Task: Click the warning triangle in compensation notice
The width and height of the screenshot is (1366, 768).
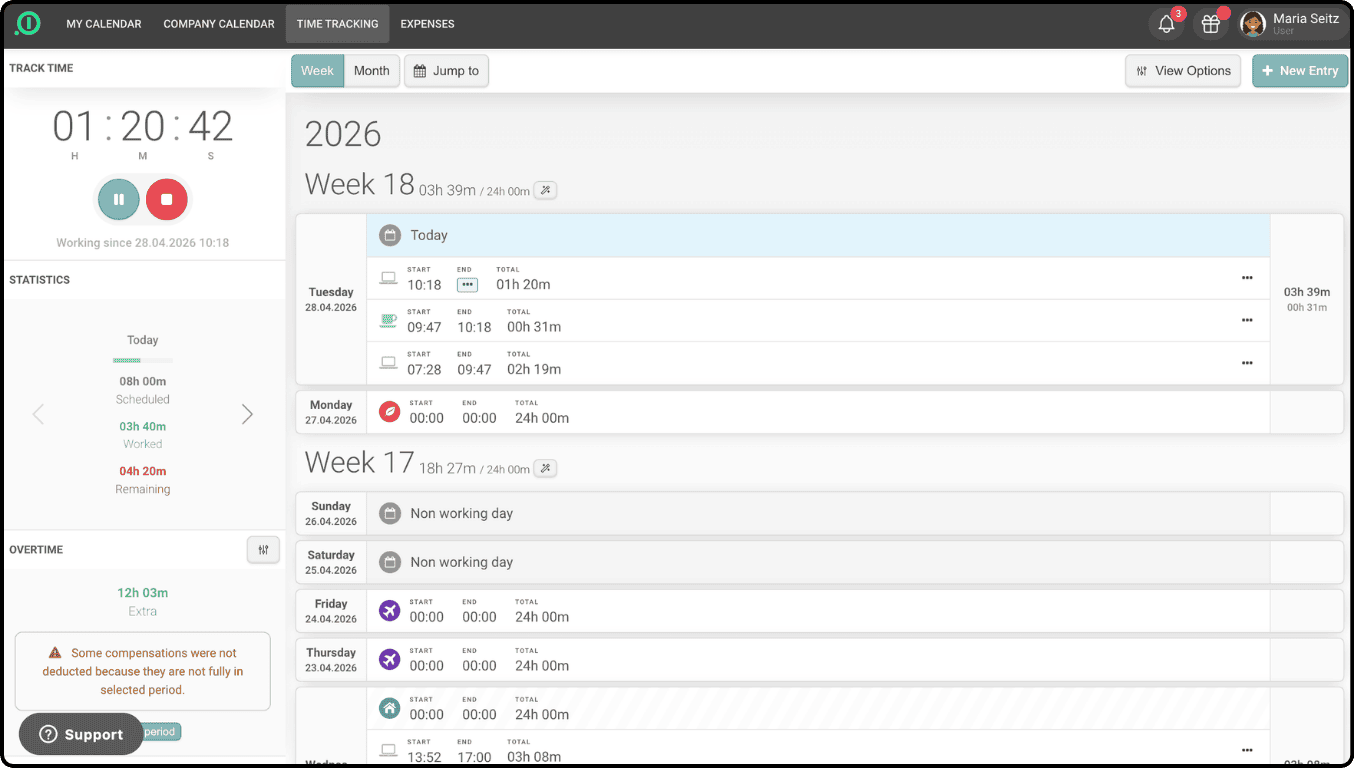Action: pyautogui.click(x=55, y=653)
